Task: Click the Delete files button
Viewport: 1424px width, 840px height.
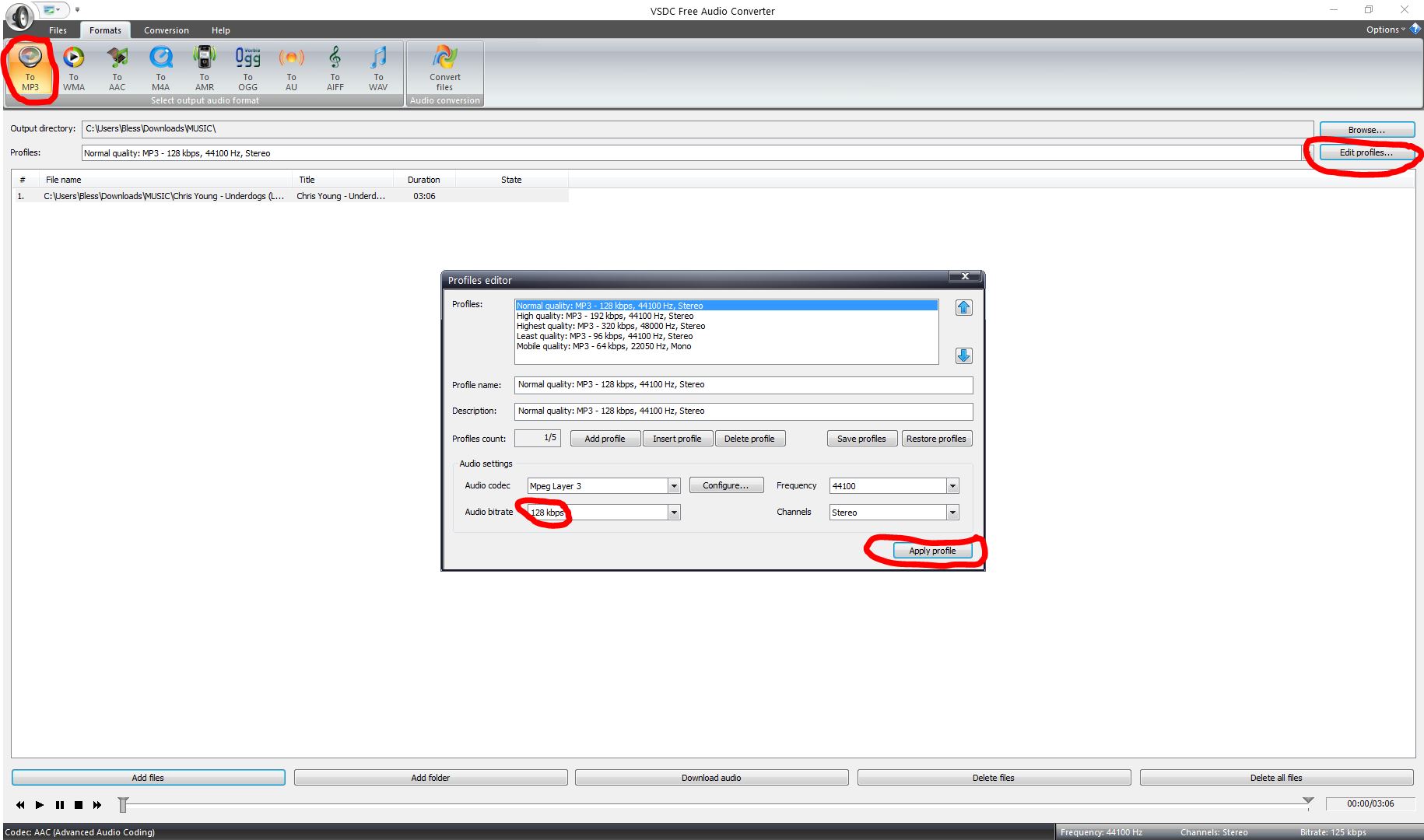Action: [x=994, y=778]
